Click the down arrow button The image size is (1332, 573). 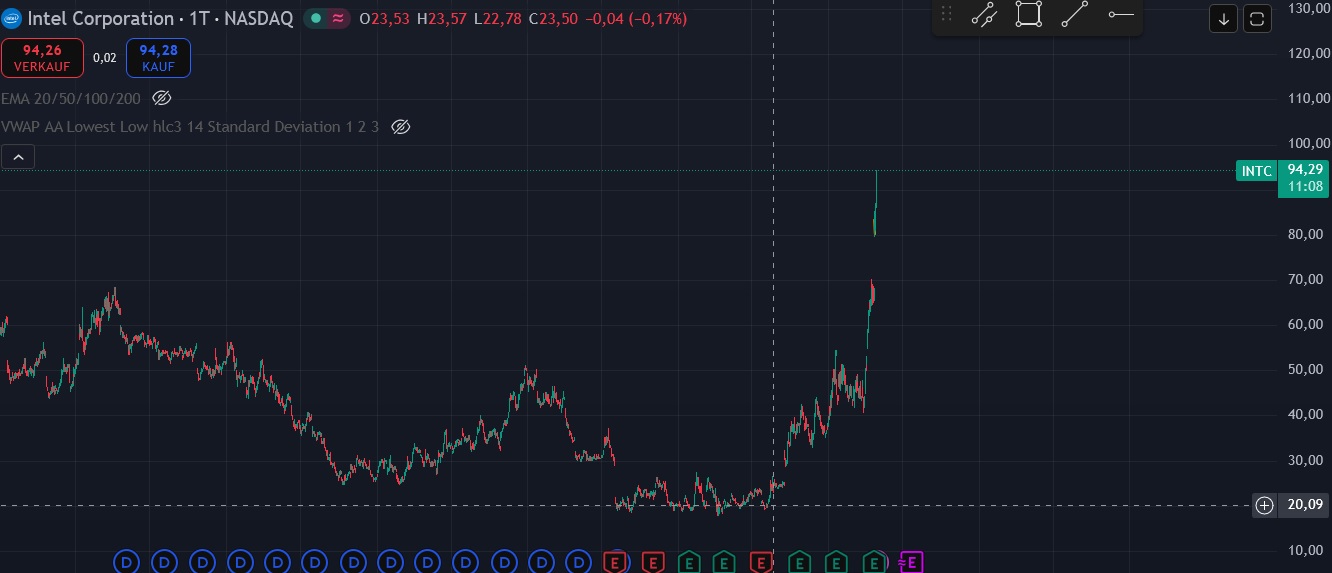(1224, 18)
